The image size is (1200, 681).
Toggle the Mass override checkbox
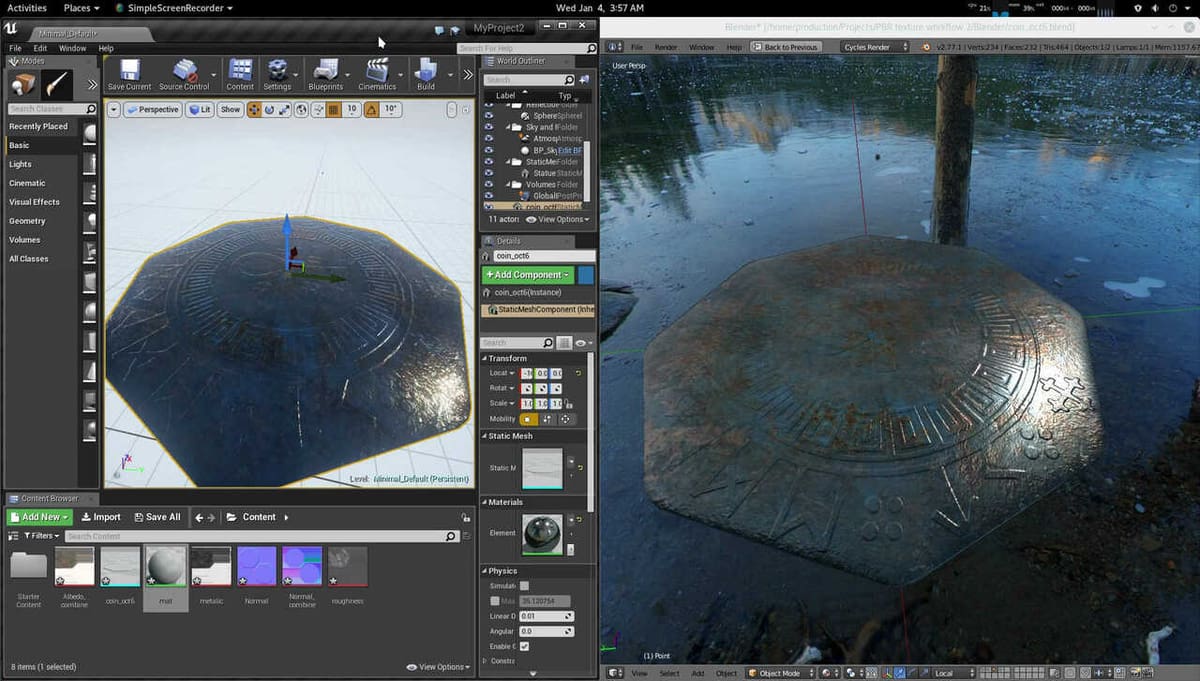point(495,601)
